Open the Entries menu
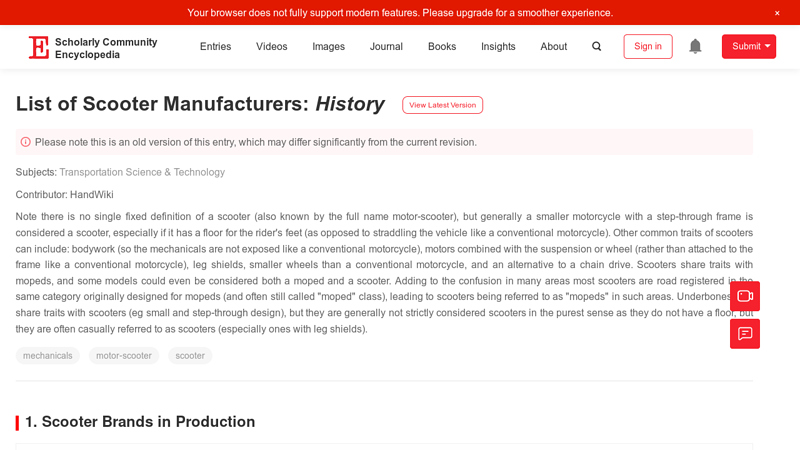Screen dimensions: 800x450 [x=215, y=47]
